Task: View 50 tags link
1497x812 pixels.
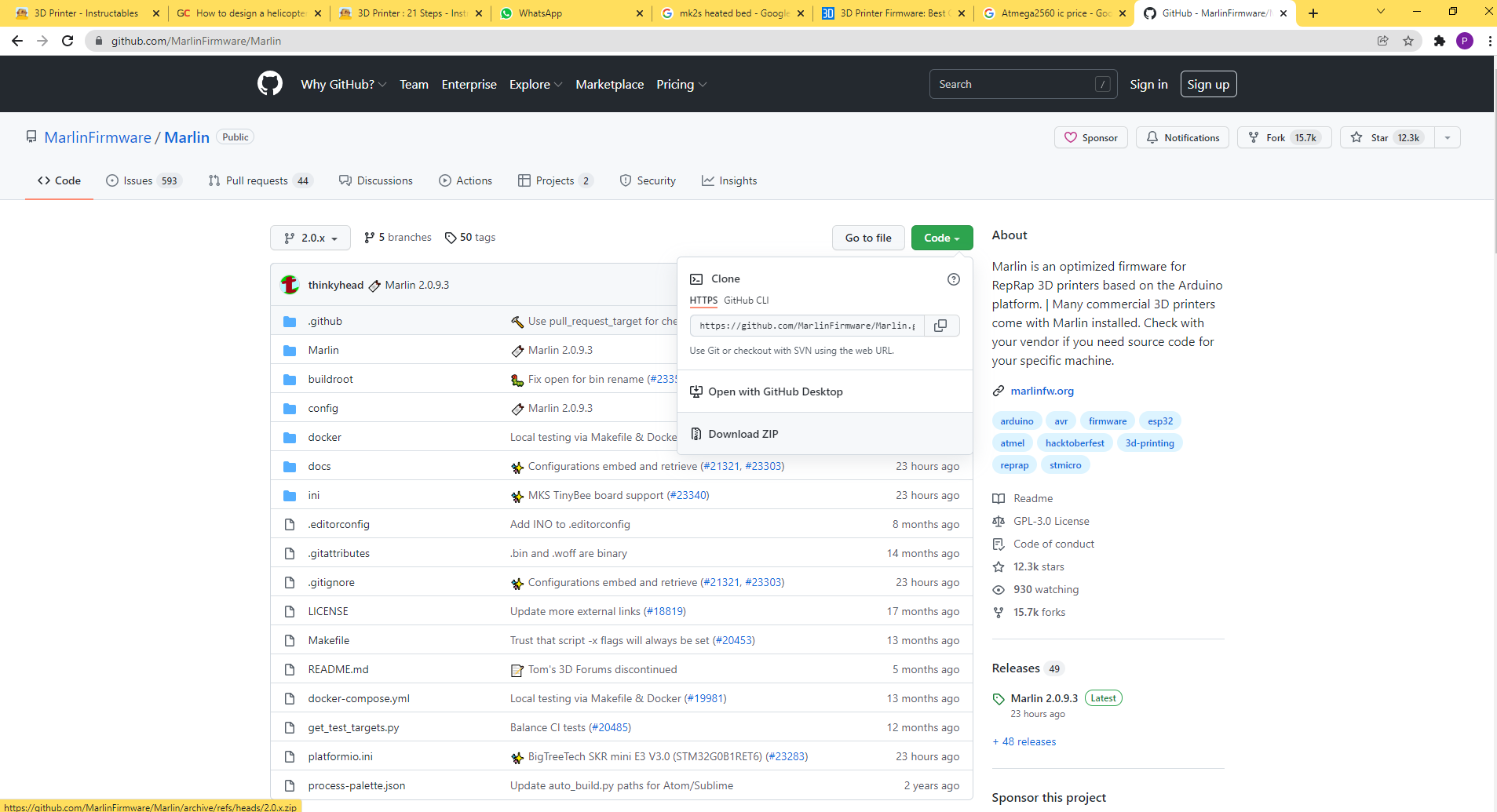Action: tap(470, 238)
